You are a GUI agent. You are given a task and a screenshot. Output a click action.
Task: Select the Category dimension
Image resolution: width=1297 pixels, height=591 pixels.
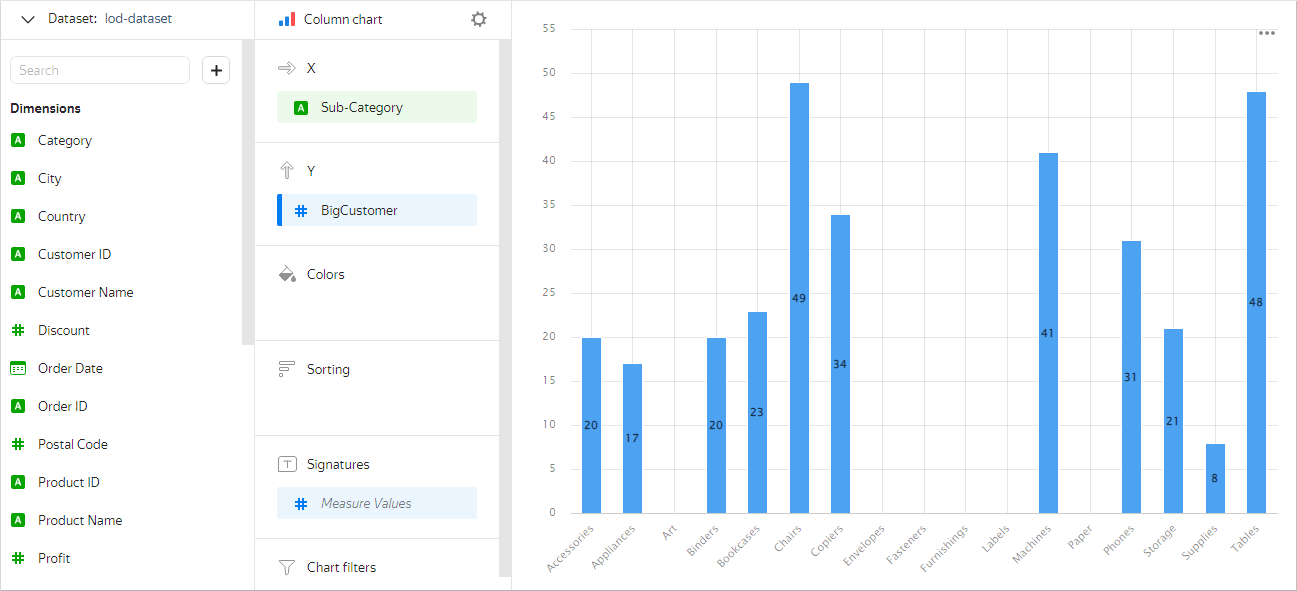point(64,141)
